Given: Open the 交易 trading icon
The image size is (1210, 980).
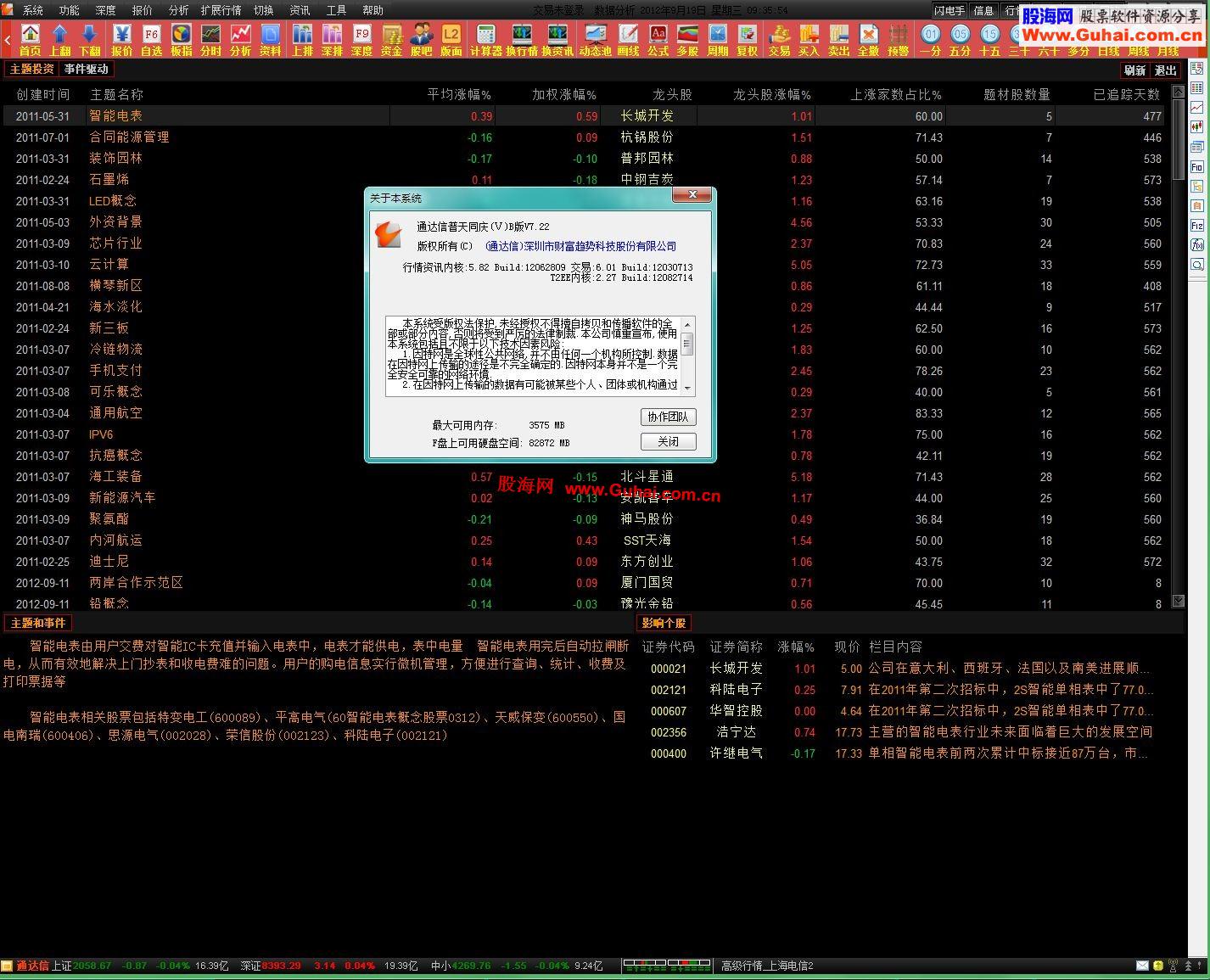Looking at the screenshot, I should pyautogui.click(x=779, y=40).
